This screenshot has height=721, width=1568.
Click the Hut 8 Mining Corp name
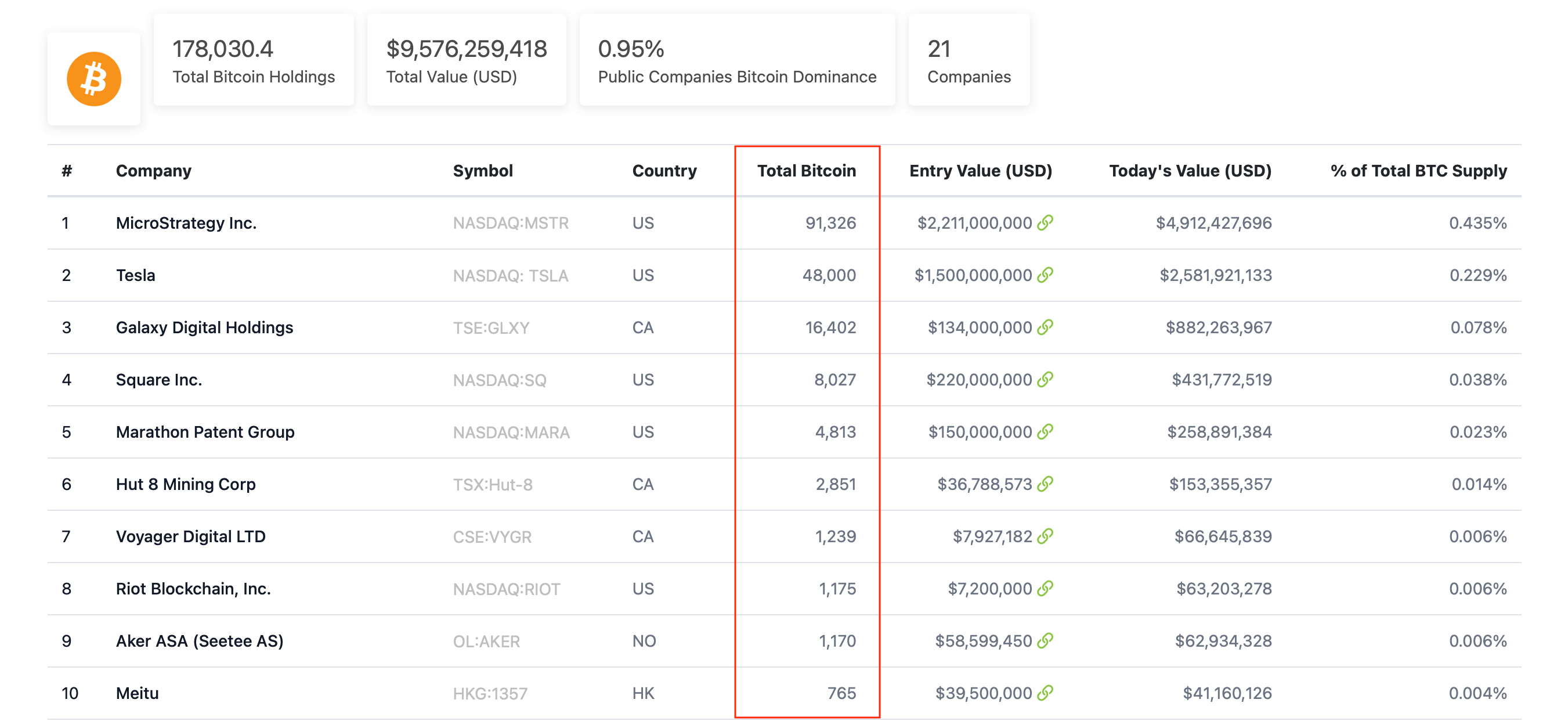coord(186,484)
